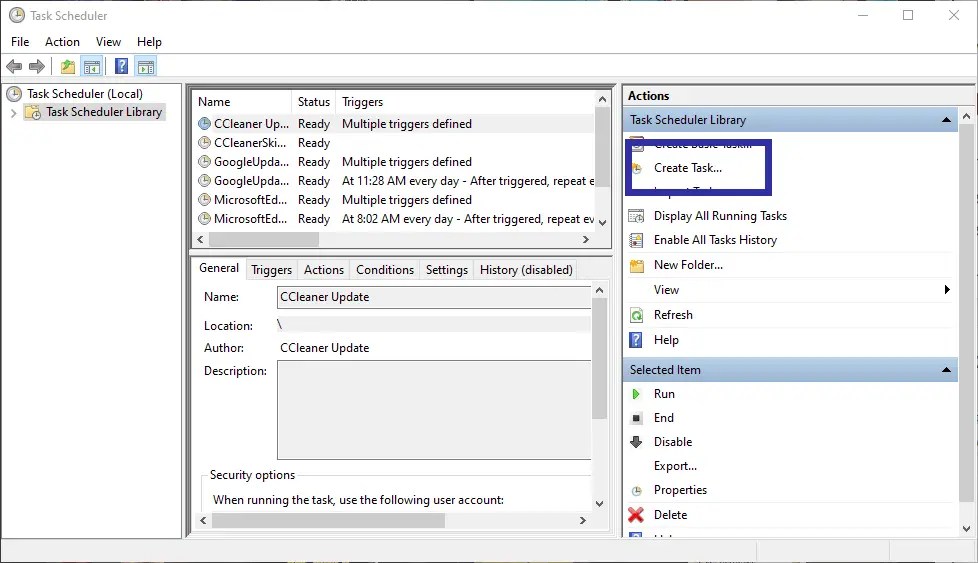This screenshot has width=978, height=563.
Task: Click the Show/Hide Console Tree toolbar icon
Action: [x=92, y=67]
